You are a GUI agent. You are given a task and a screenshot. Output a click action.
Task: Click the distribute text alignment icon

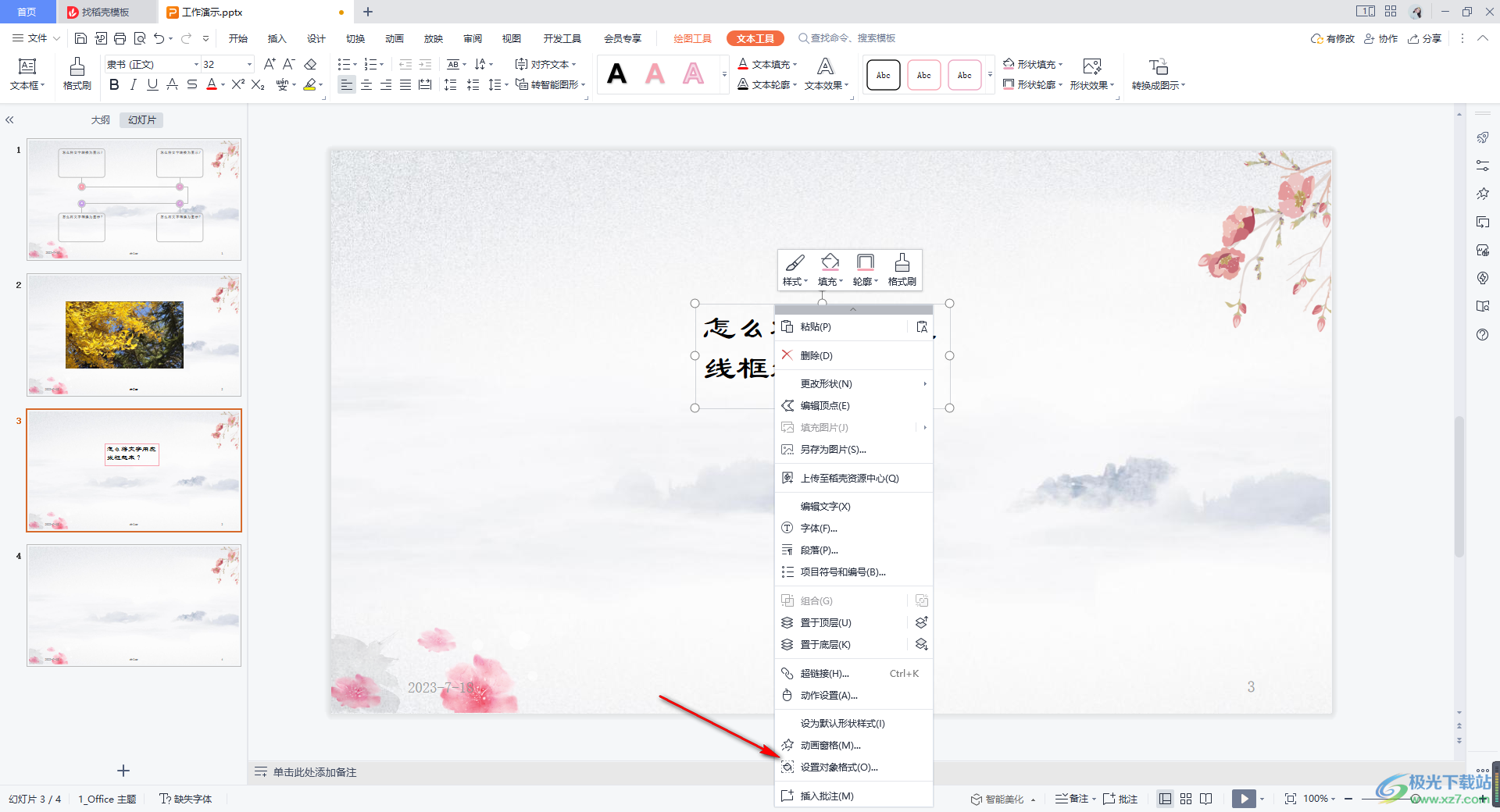point(425,84)
